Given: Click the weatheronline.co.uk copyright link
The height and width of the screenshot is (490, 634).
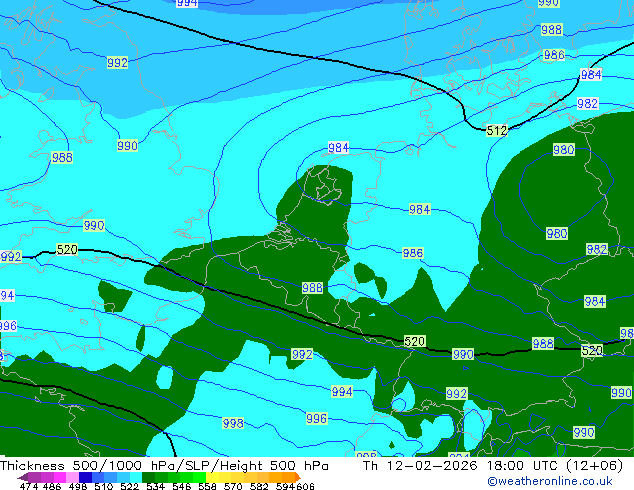Looking at the screenshot, I should (x=550, y=481).
